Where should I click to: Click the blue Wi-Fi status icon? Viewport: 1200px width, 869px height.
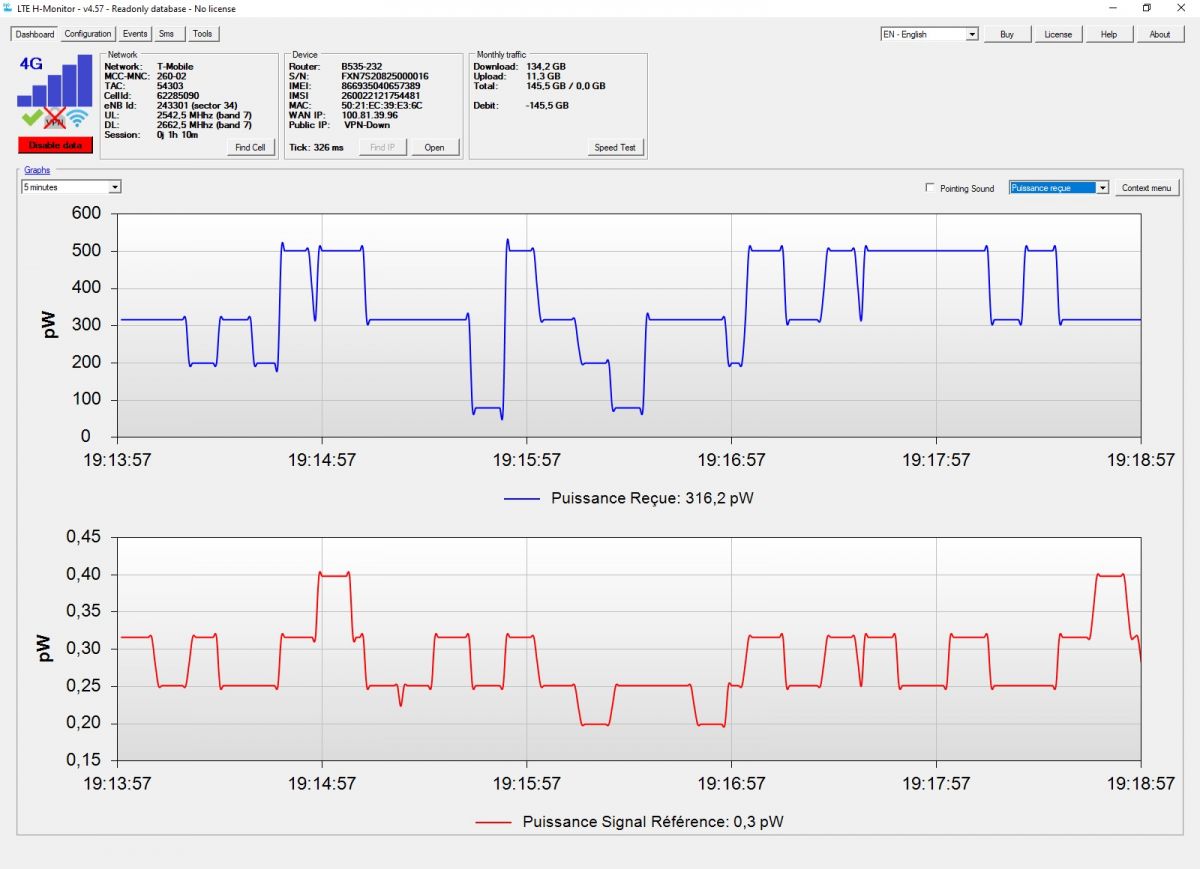tap(79, 119)
